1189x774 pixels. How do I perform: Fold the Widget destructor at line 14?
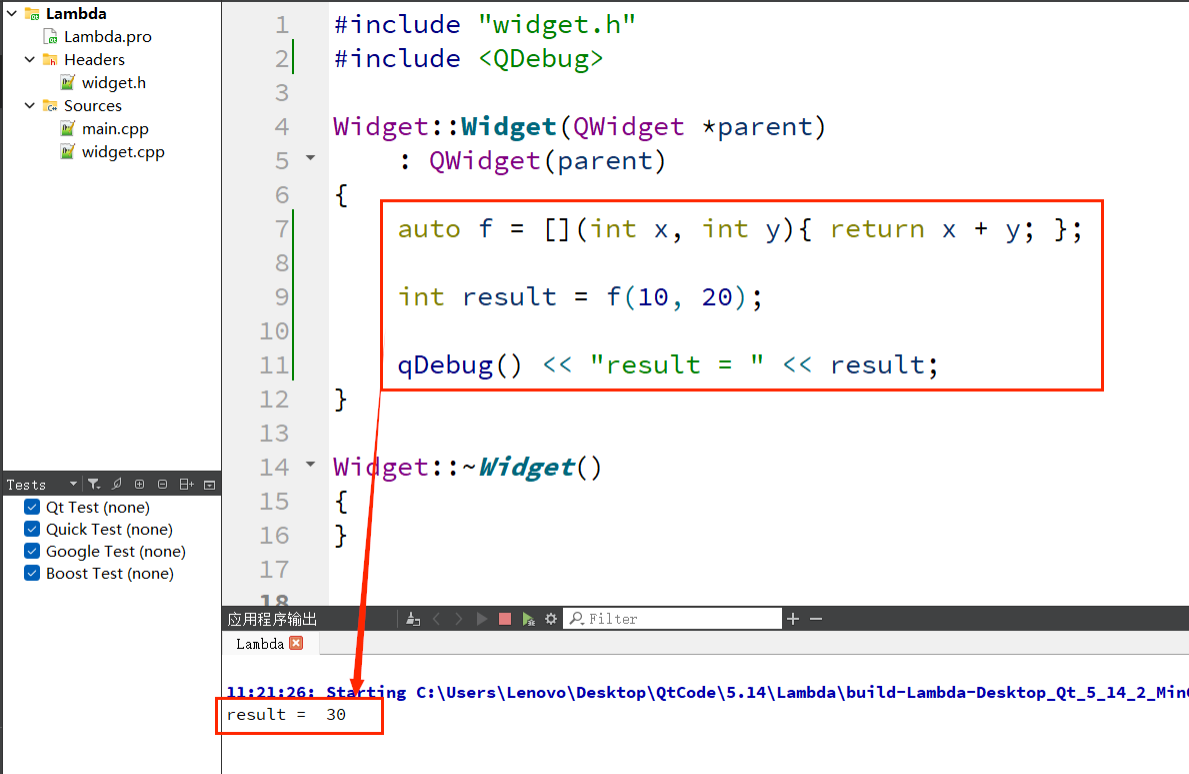tap(310, 463)
